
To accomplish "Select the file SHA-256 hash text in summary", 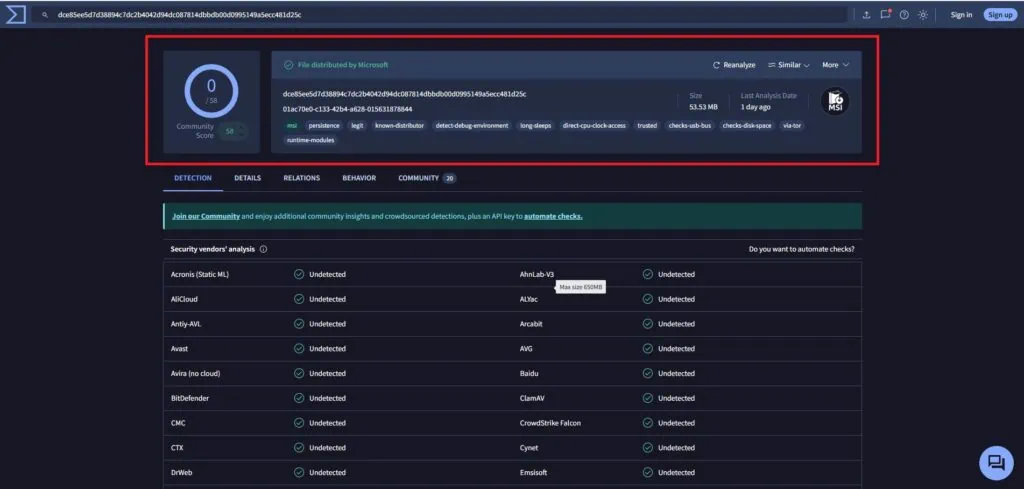I will click(x=404, y=94).
